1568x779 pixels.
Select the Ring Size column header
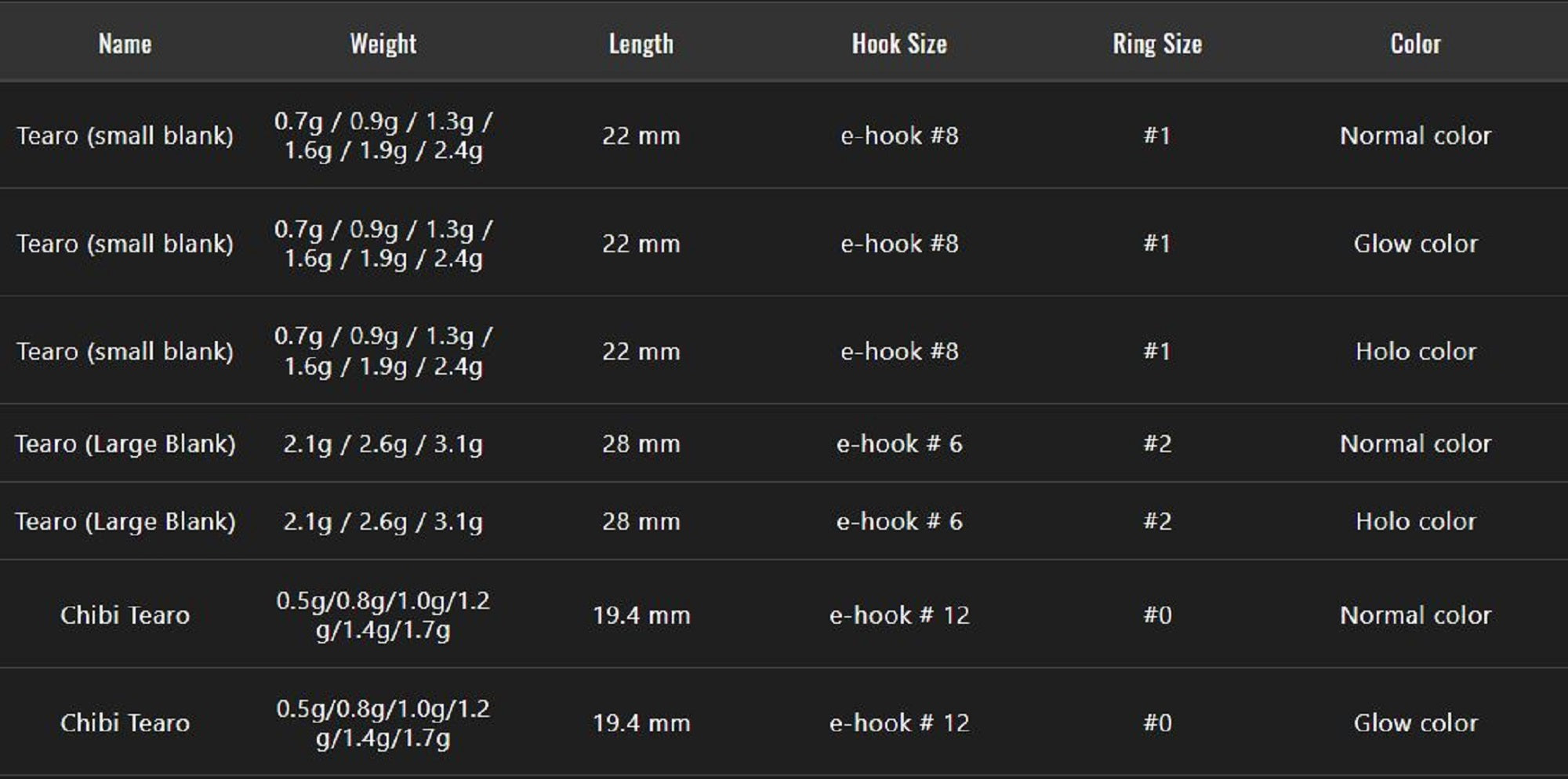[x=1157, y=44]
